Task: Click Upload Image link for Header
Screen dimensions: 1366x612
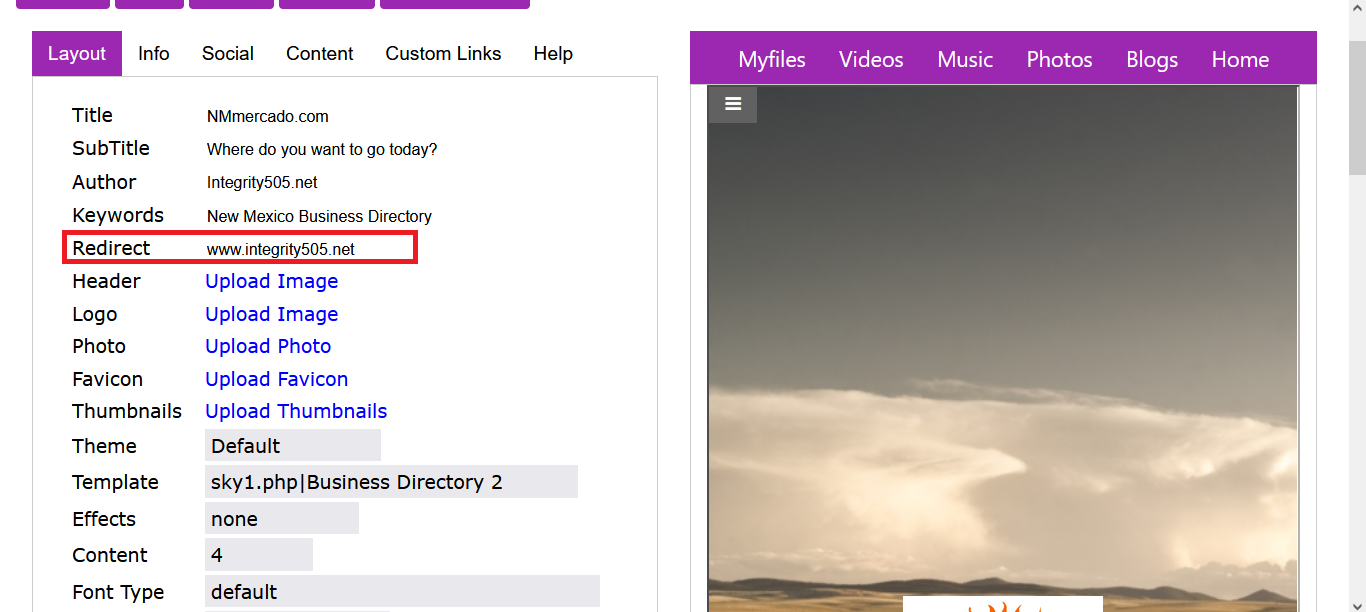Action: [x=272, y=282]
